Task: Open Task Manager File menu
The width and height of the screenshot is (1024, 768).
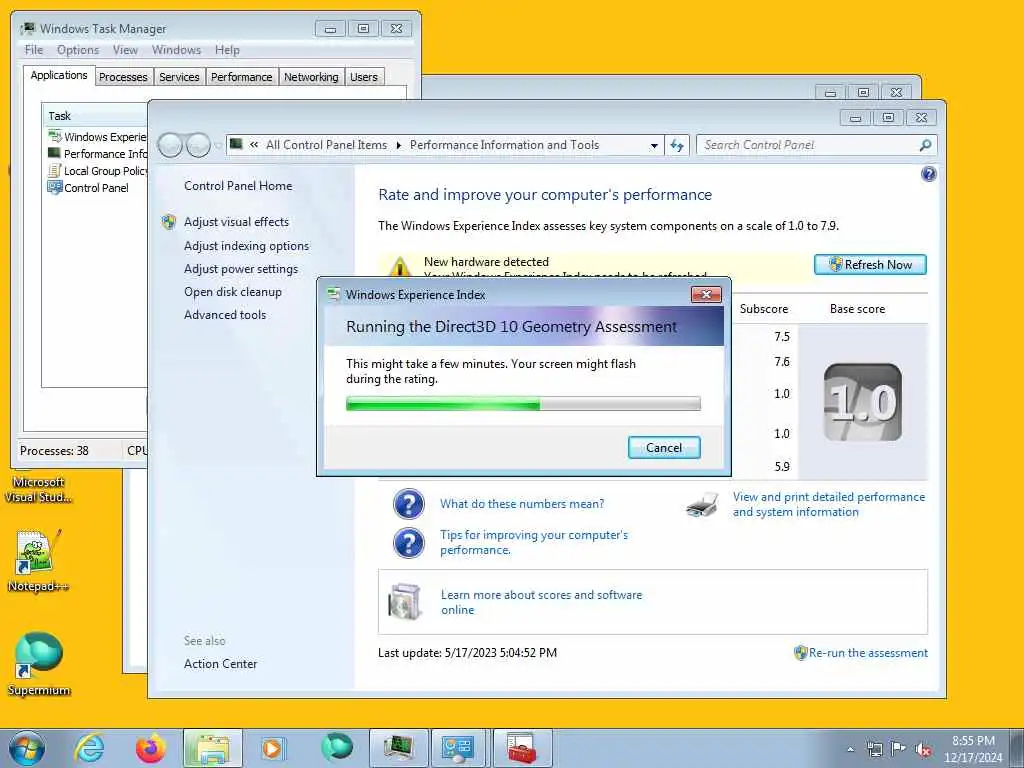Action: [34, 50]
